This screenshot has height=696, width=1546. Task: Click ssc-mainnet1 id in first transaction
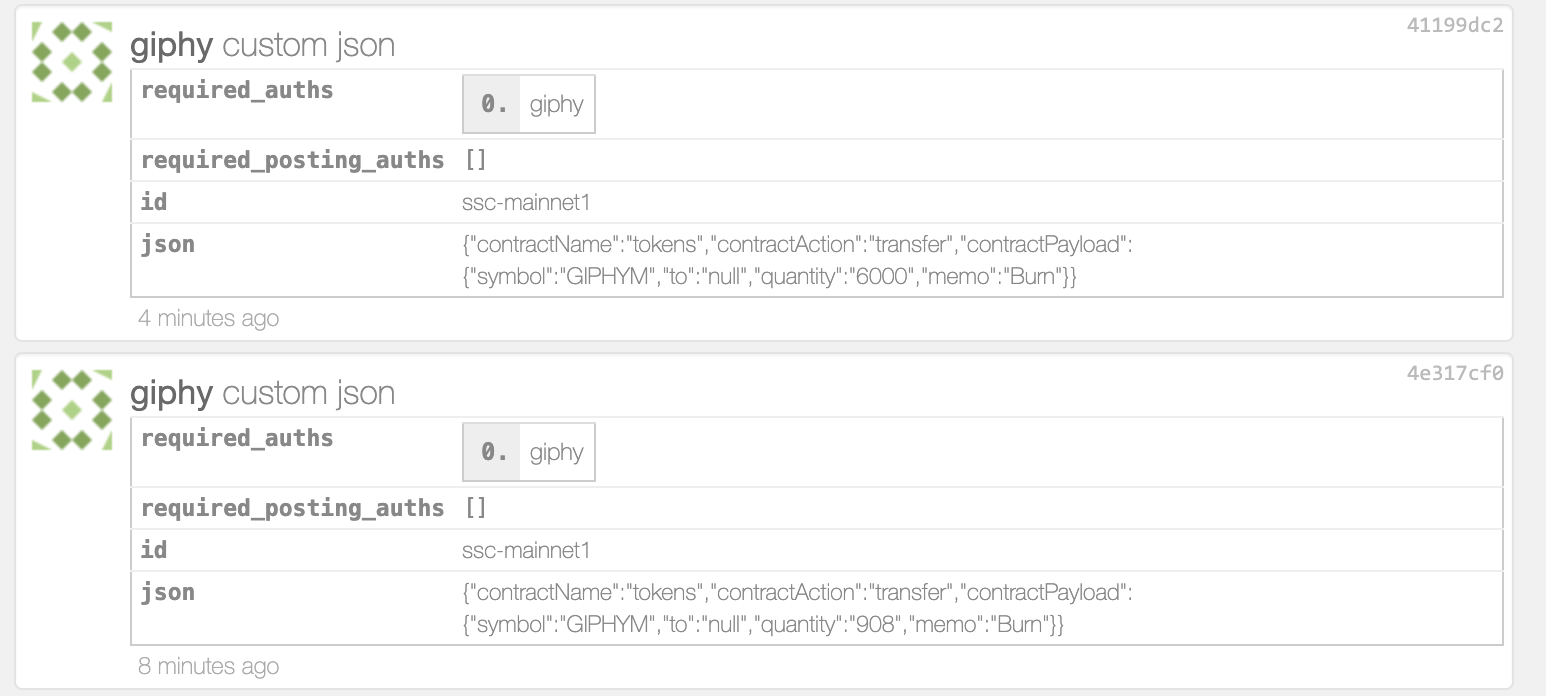tap(526, 202)
